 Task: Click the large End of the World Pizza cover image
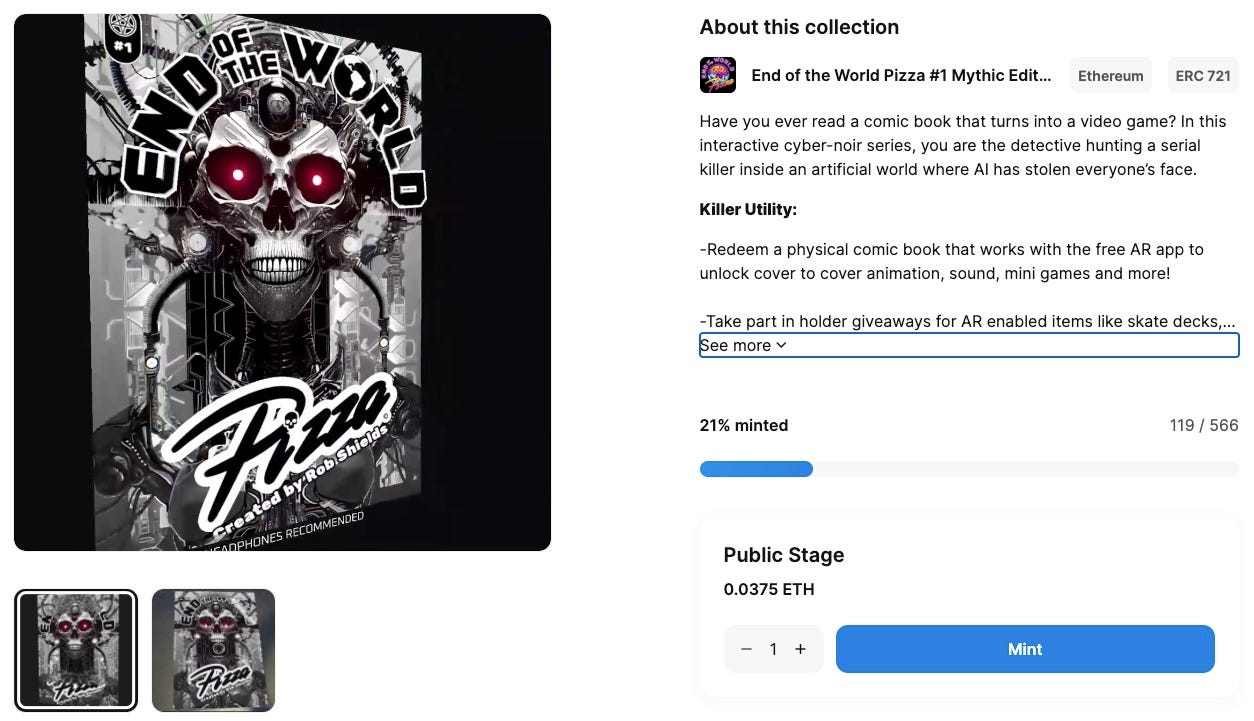pyautogui.click(x=282, y=282)
